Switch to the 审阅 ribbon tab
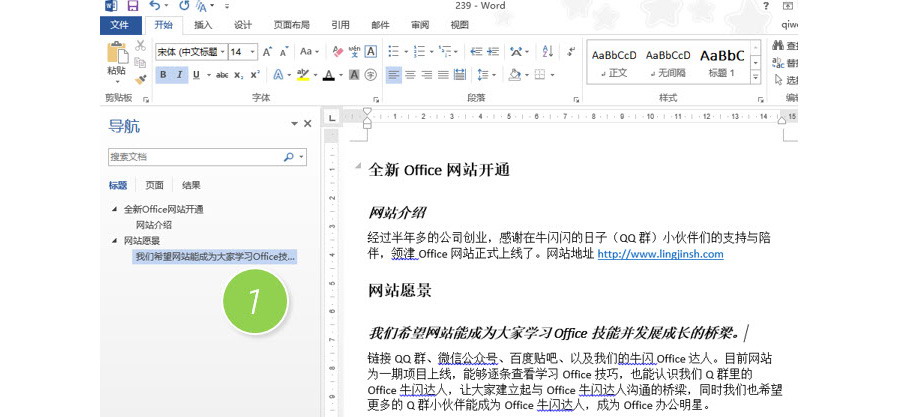This screenshot has width=900, height=417. [x=420, y=25]
